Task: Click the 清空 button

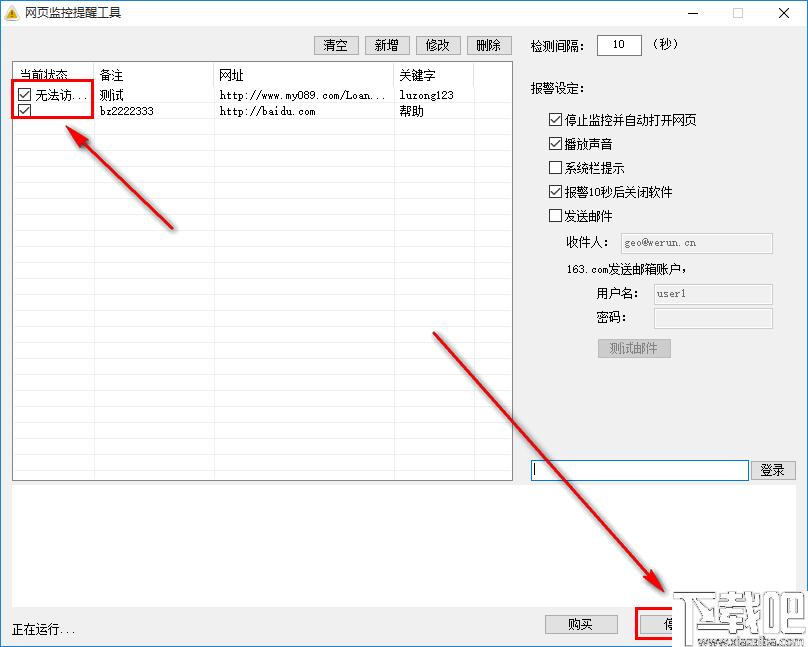Action: (x=335, y=45)
